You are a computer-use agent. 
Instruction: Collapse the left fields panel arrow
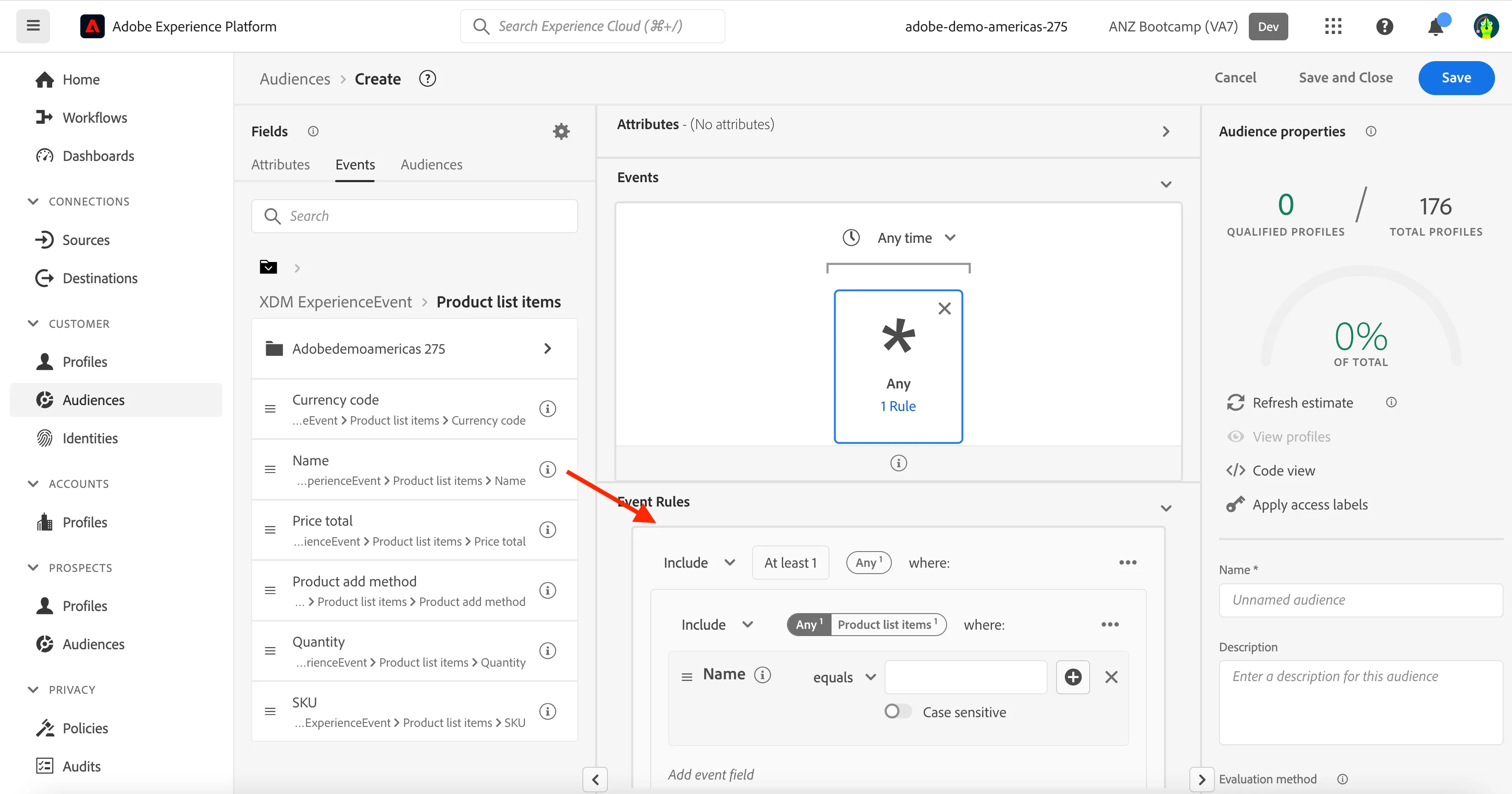click(595, 779)
